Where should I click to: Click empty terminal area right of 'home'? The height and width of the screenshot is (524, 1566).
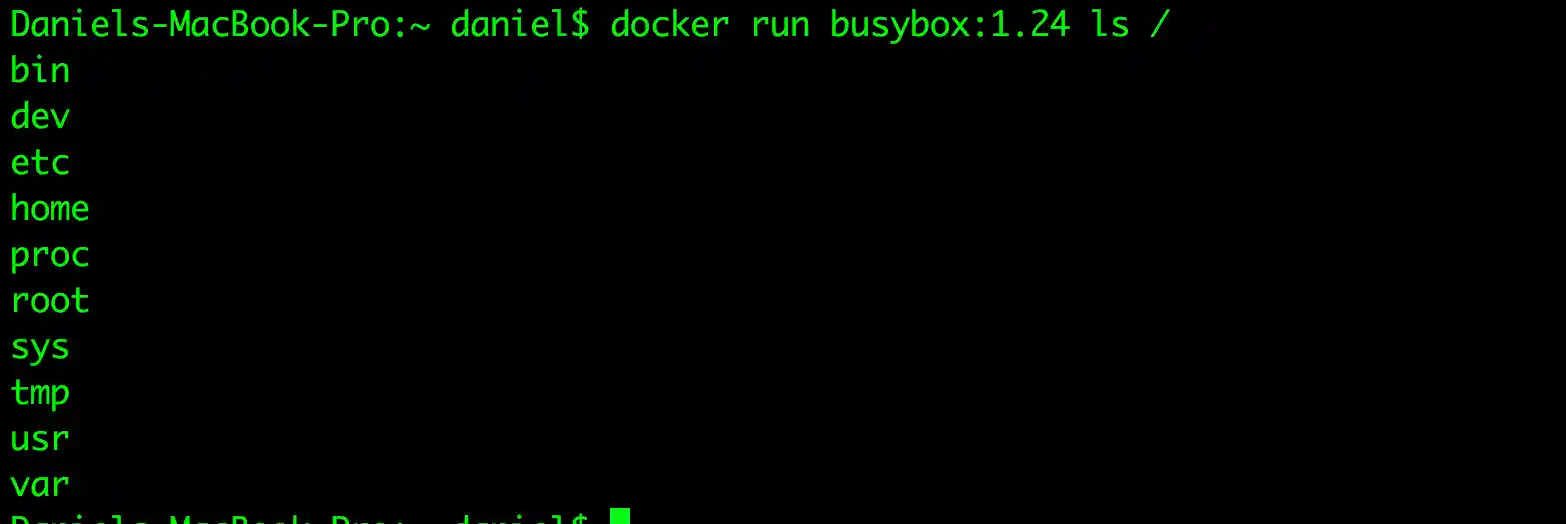pyautogui.click(x=800, y=208)
